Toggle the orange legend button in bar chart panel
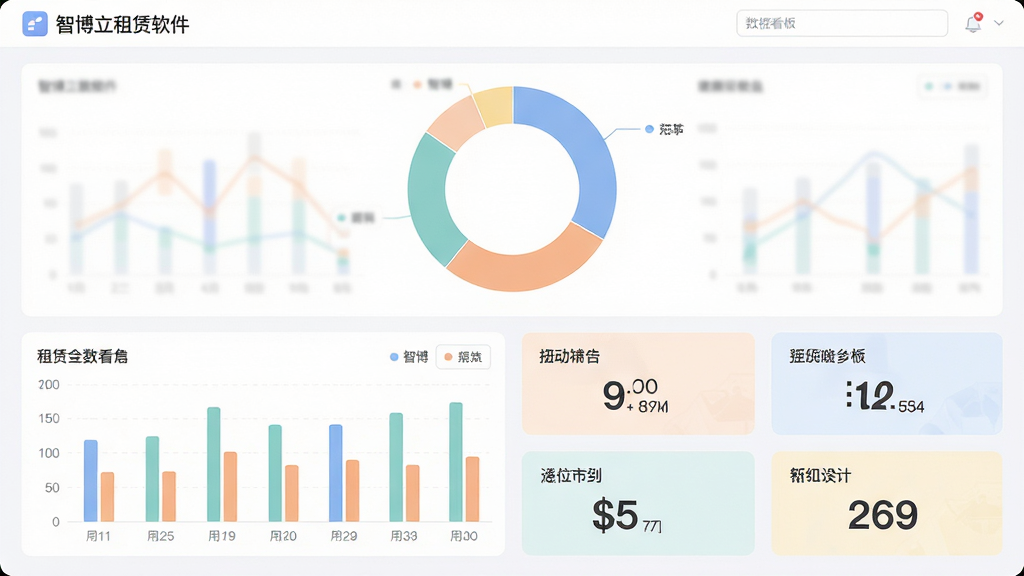 tap(463, 357)
